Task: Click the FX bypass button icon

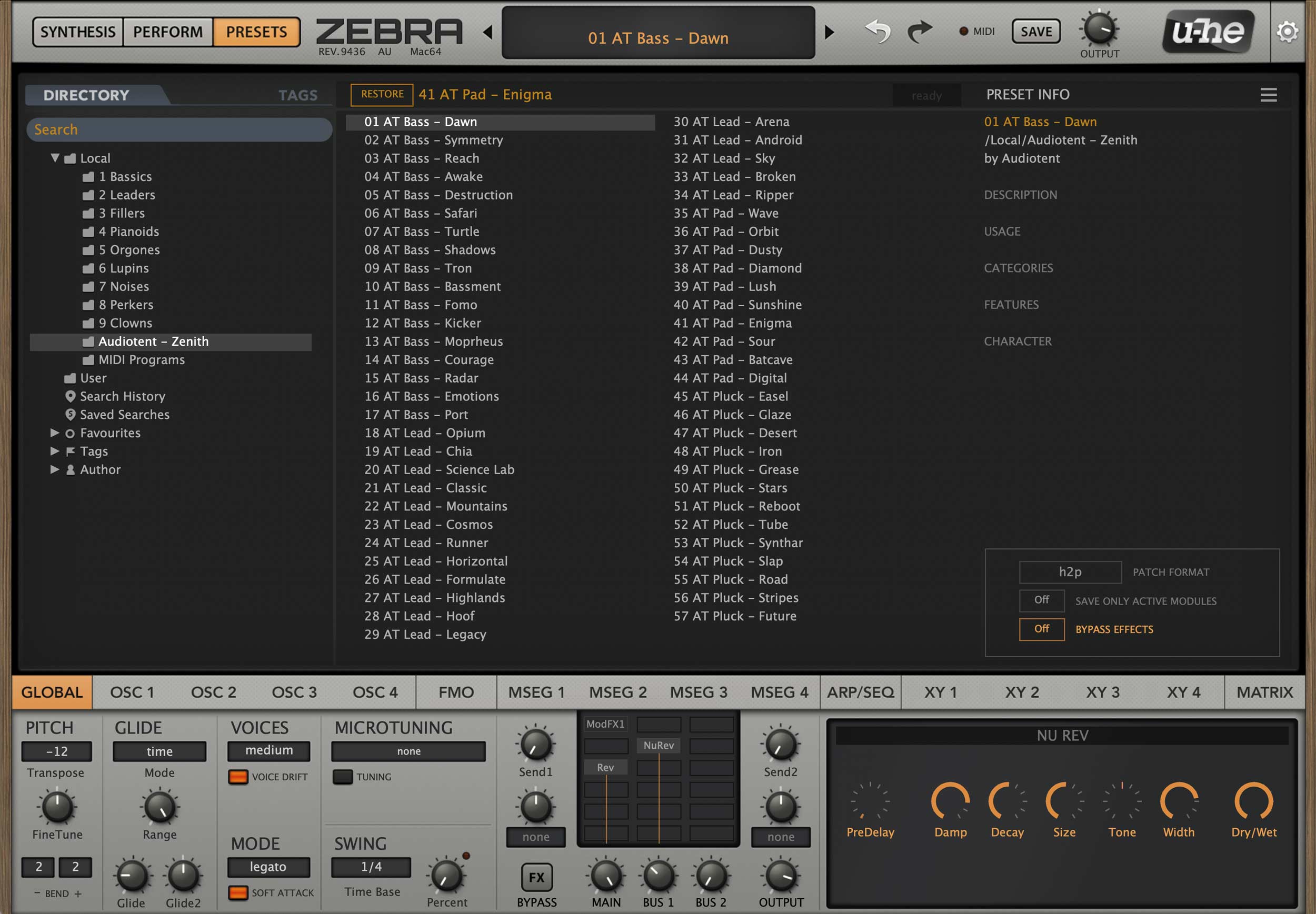Action: (536, 877)
